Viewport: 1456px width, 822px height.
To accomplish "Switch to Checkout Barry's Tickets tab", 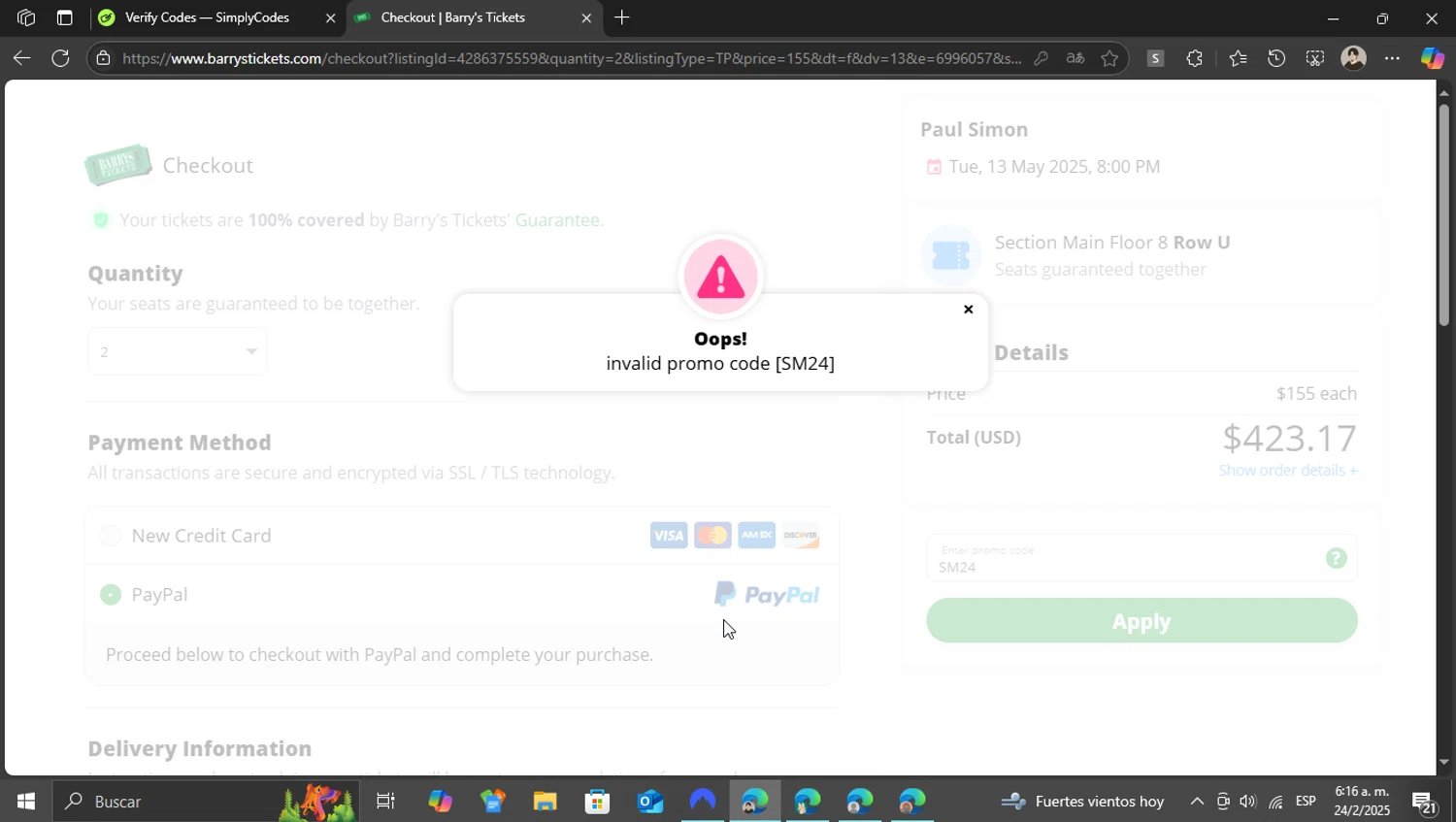I will coord(453,17).
